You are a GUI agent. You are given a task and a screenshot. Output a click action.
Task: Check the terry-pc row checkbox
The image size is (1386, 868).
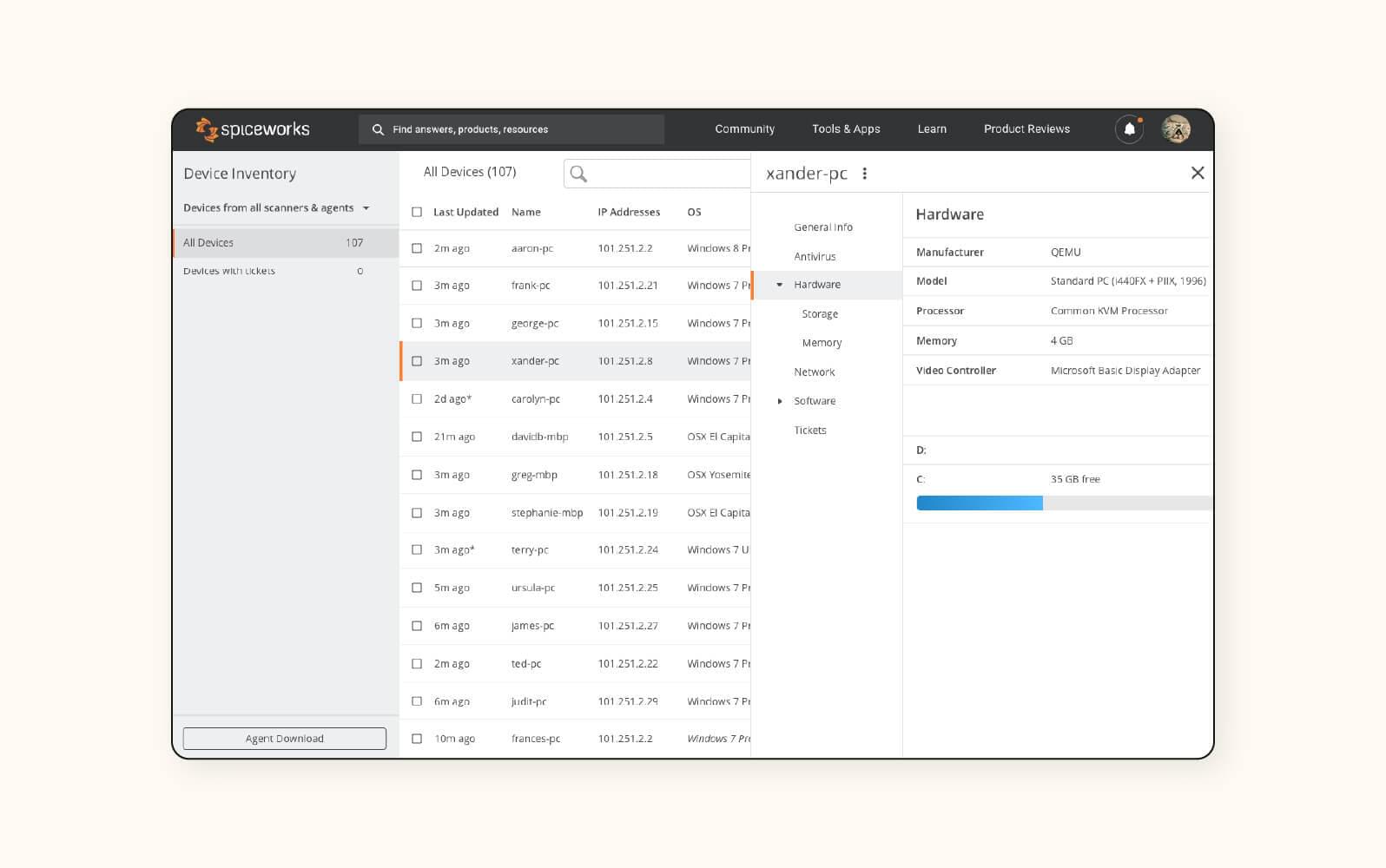click(417, 549)
